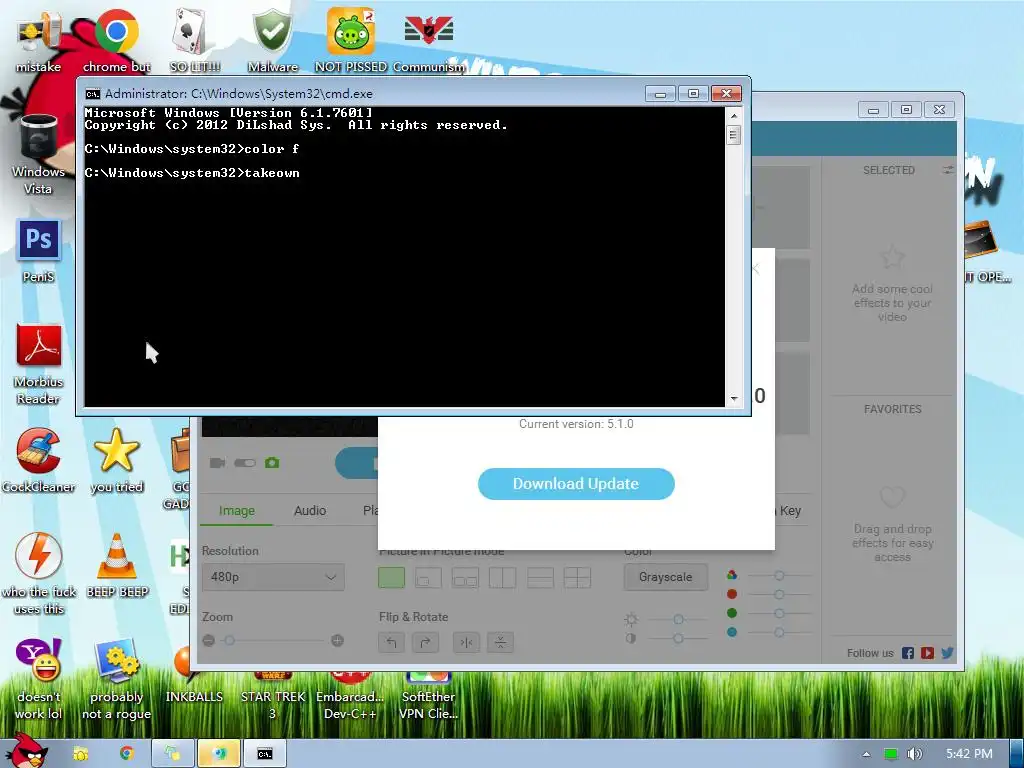Click the zoom in plus icon
This screenshot has height=768, width=1024.
(337, 641)
